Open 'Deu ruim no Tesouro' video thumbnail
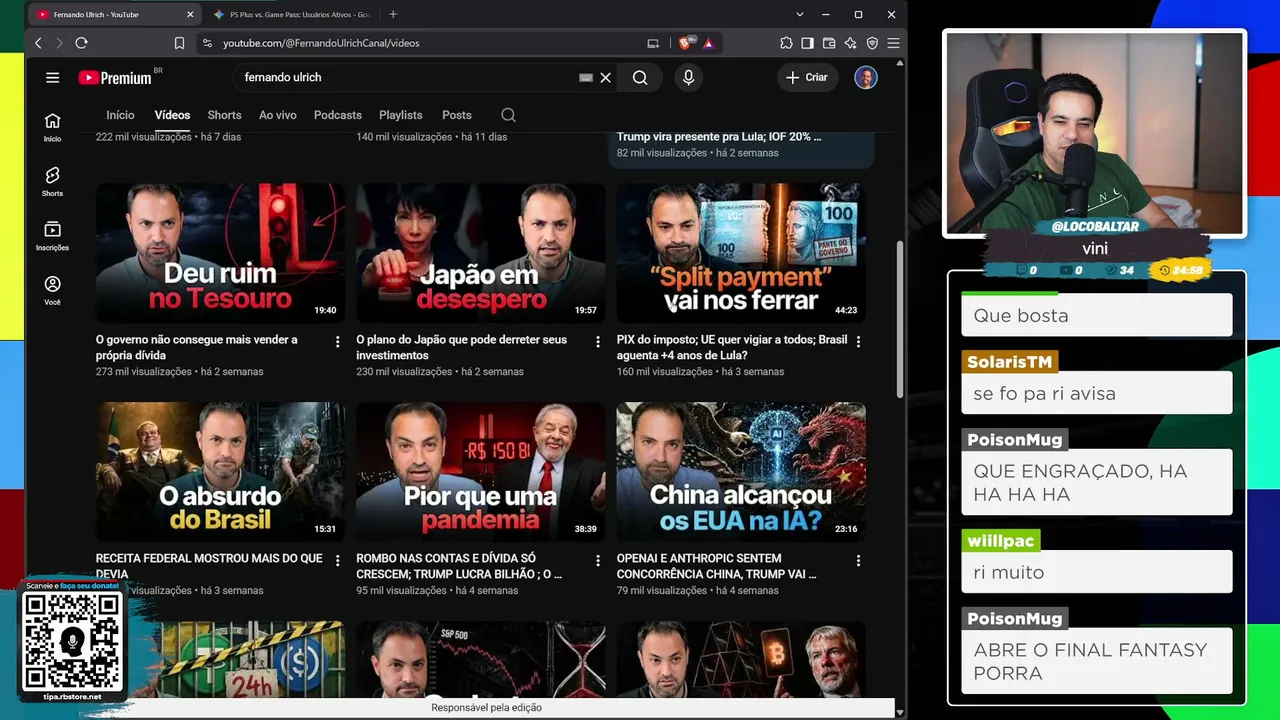1280x720 pixels. point(220,252)
